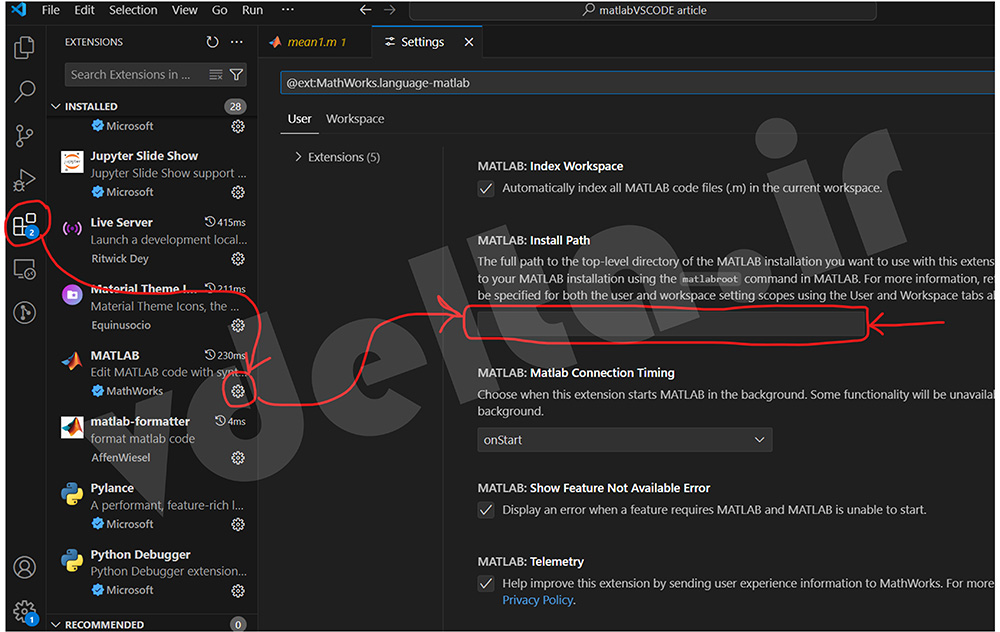Open the matlab-formatter manage gear

(238, 457)
